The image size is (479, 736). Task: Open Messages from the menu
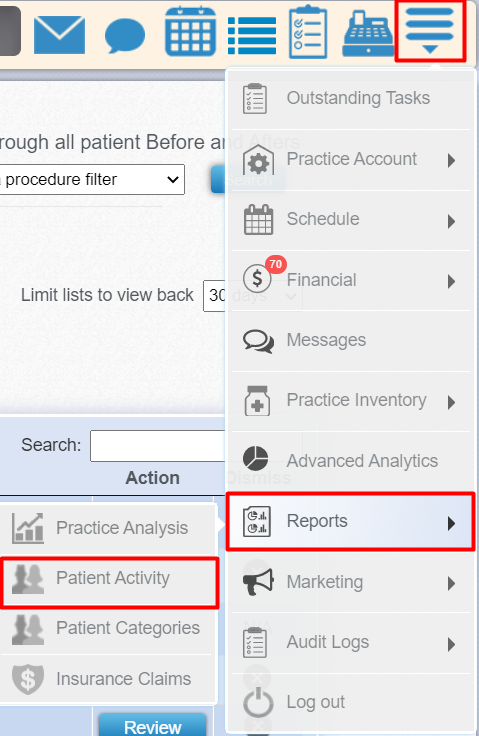click(351, 340)
